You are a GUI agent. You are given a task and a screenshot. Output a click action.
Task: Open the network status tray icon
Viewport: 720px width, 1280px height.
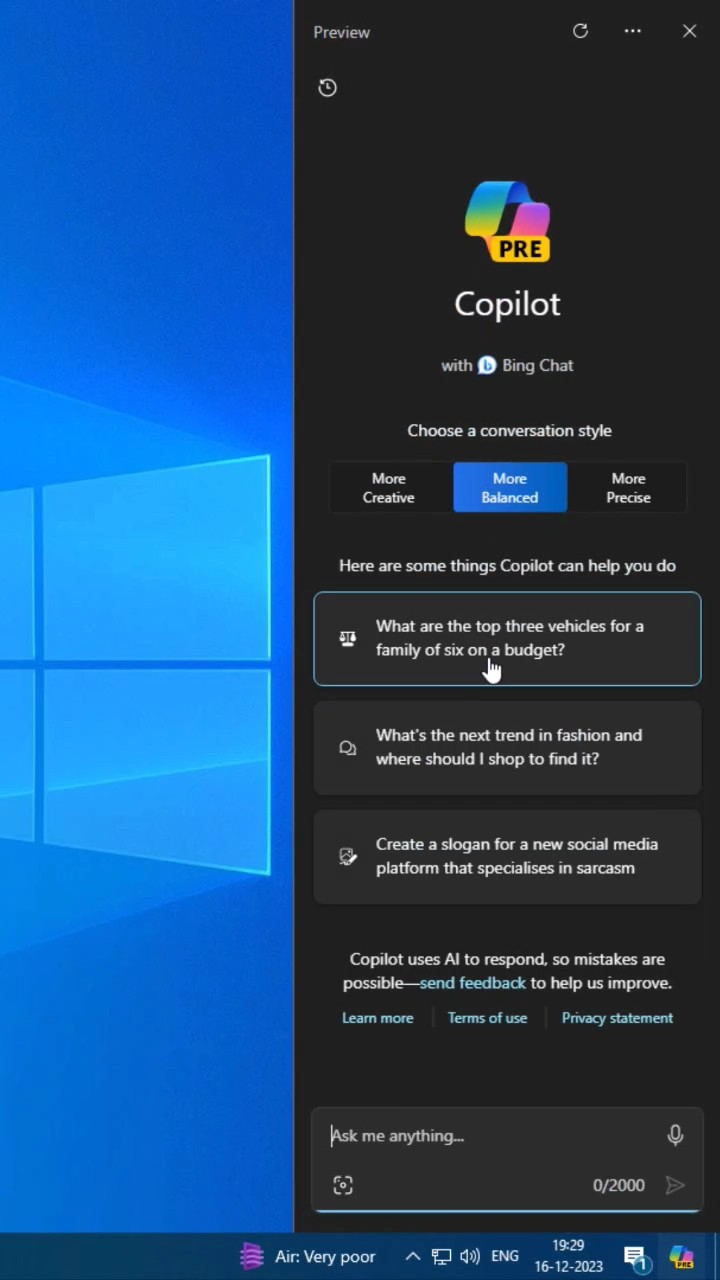point(441,1256)
